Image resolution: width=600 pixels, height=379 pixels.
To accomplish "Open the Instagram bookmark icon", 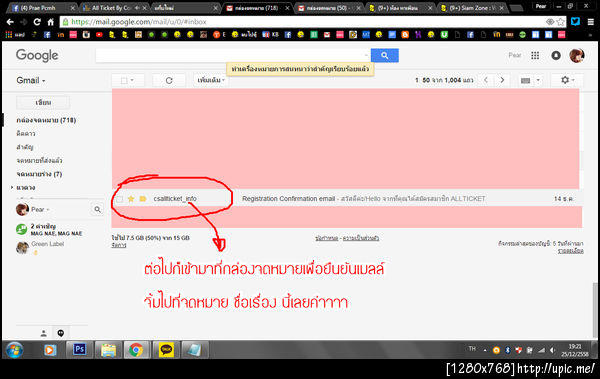I will [x=86, y=34].
